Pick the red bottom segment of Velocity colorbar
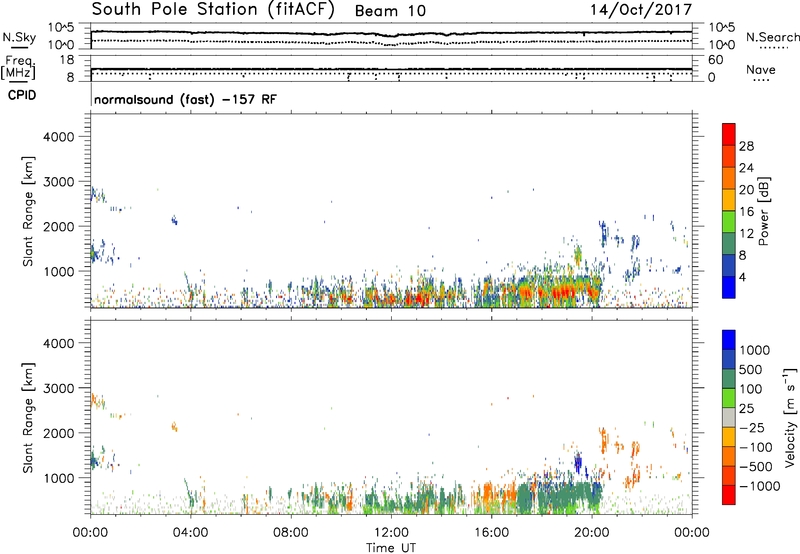This screenshot has height=554, width=800. point(729,495)
